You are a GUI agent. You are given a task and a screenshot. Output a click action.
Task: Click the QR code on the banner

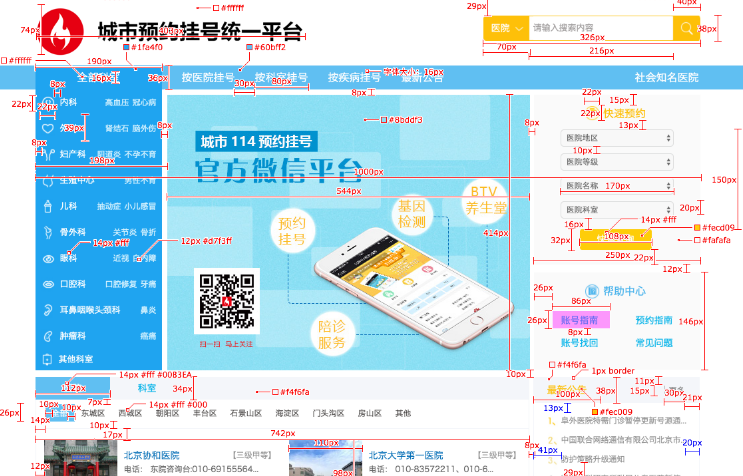(x=227, y=301)
